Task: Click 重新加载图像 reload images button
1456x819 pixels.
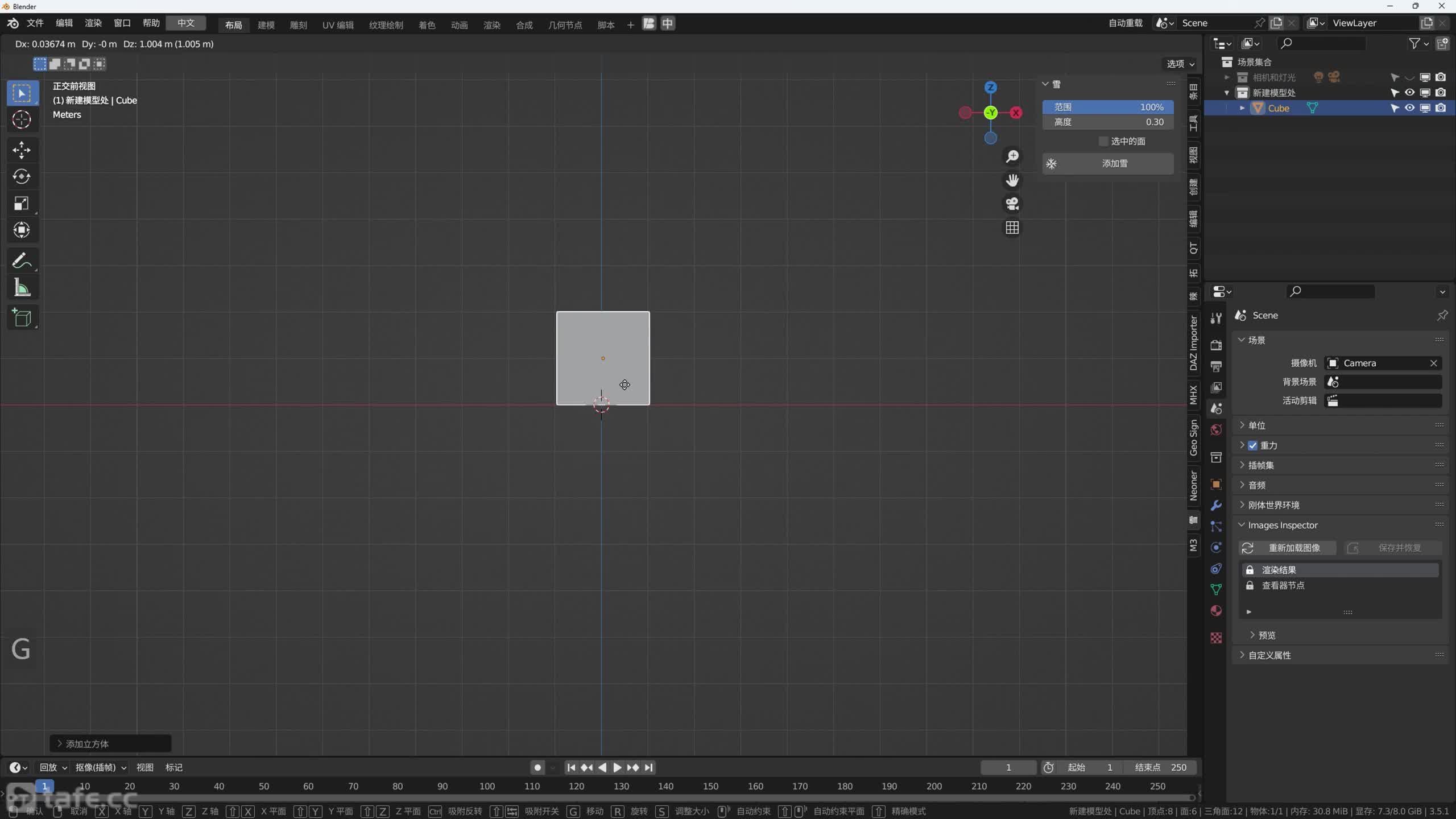Action: tap(1288, 548)
